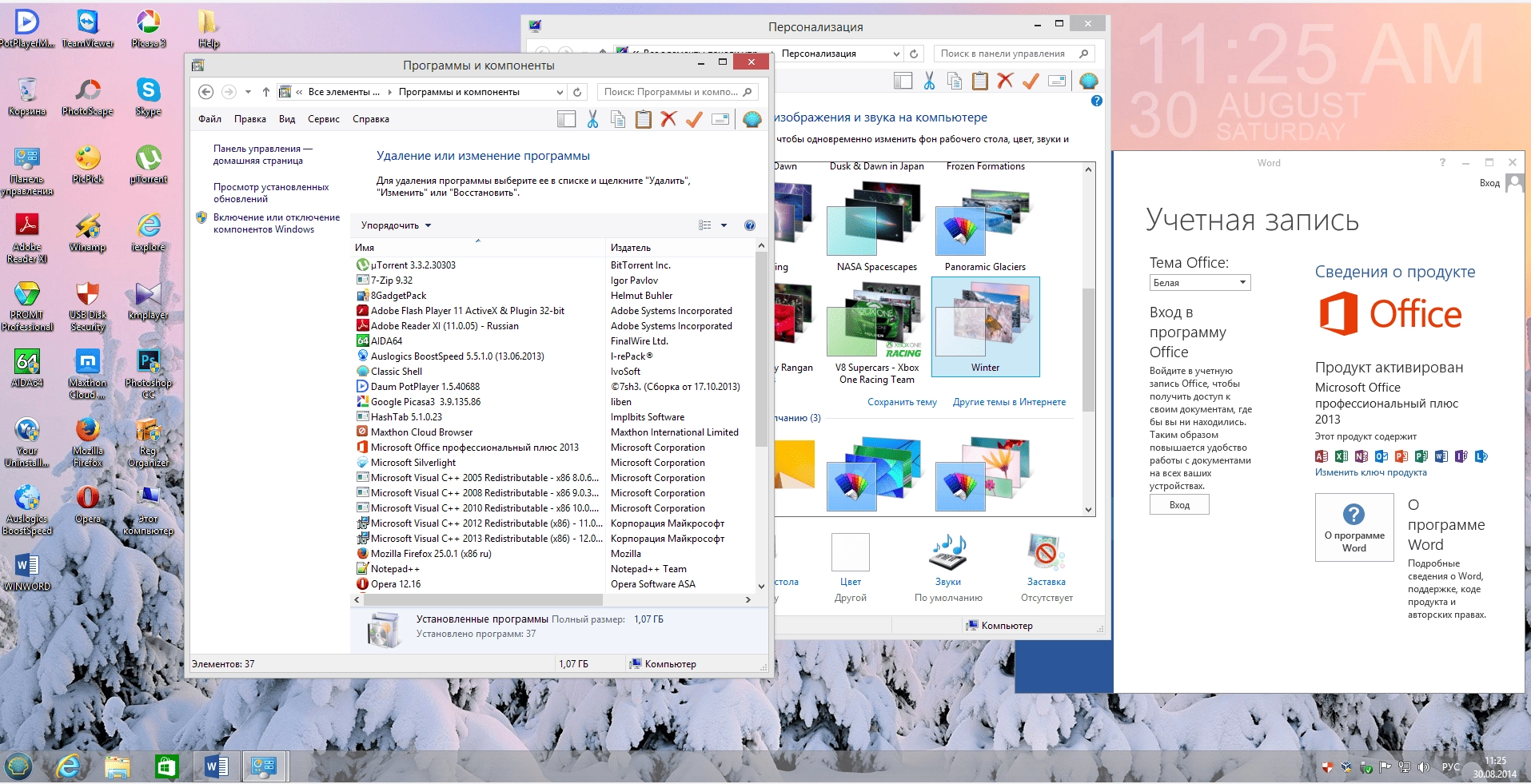1531x784 pixels.
Task: Click the Word taskbar button
Action: click(216, 767)
